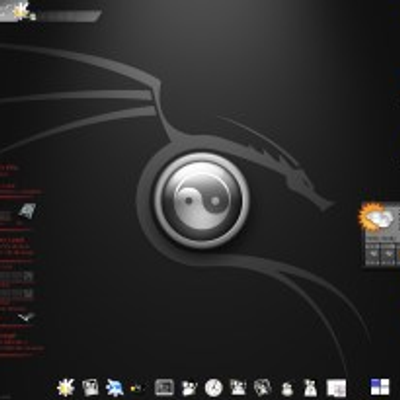Click the yellow starburst icon in bottom dock
This screenshot has width=400, height=400.
click(x=65, y=388)
